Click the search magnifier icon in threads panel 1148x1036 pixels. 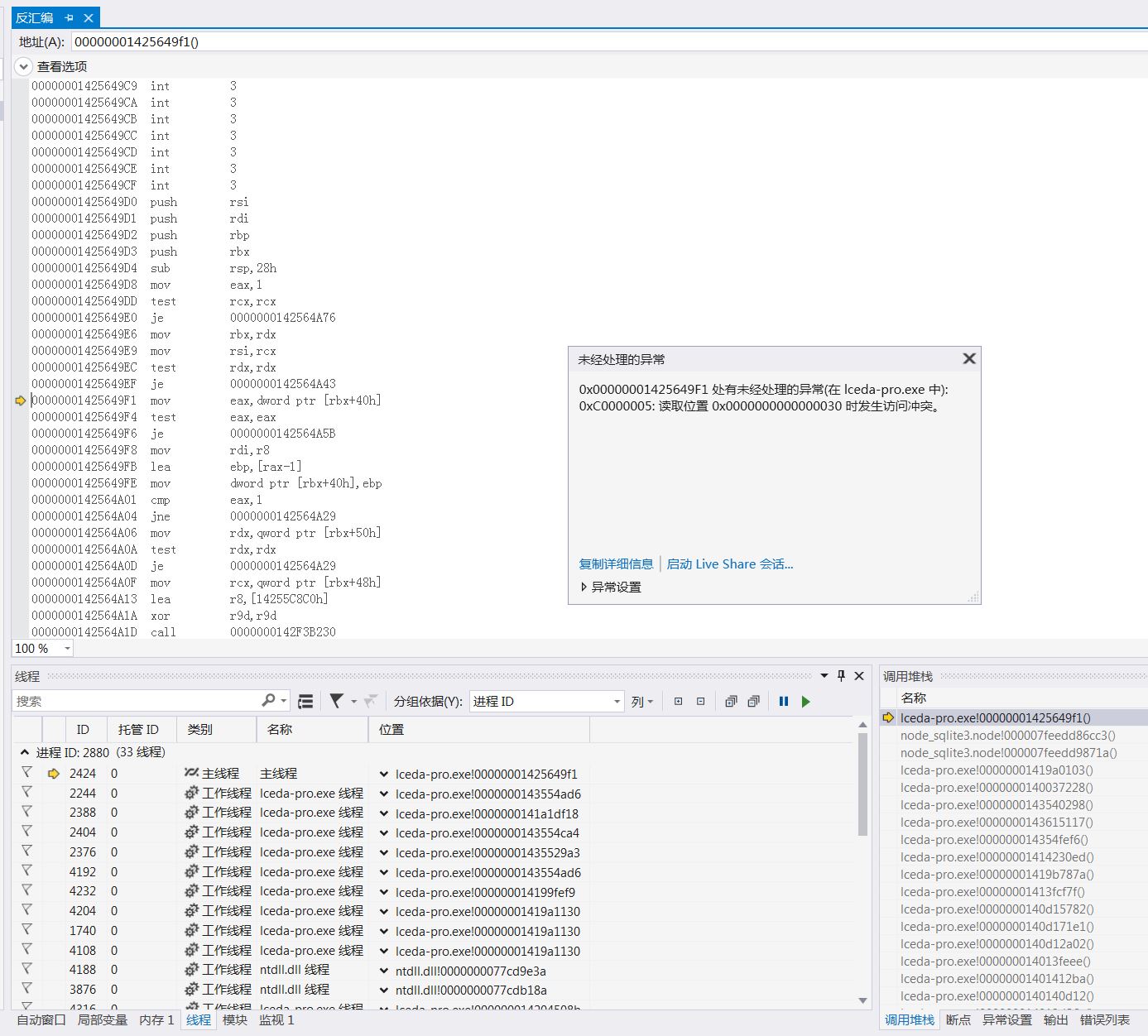[268, 701]
